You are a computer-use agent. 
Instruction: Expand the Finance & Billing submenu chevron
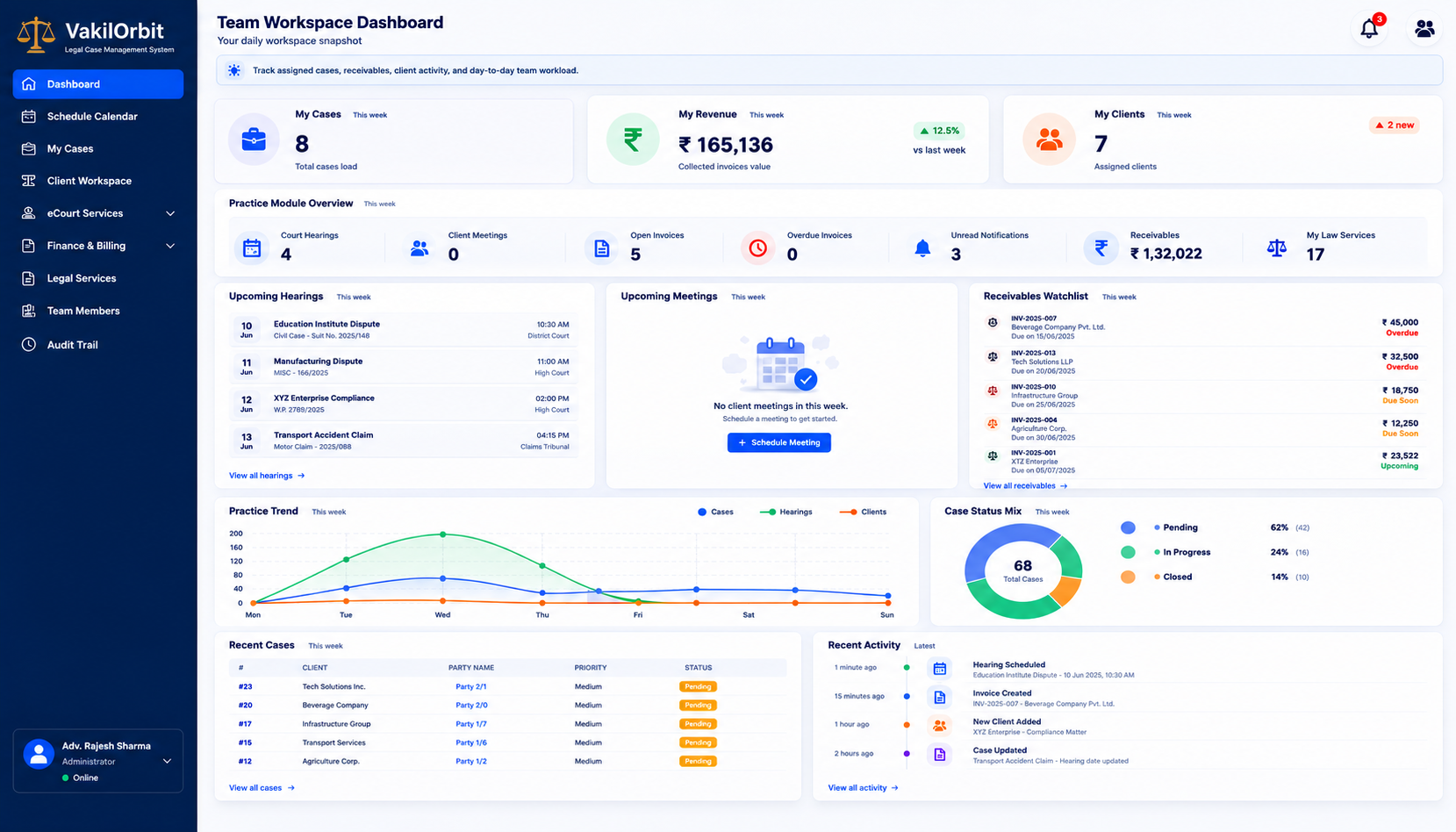point(170,246)
